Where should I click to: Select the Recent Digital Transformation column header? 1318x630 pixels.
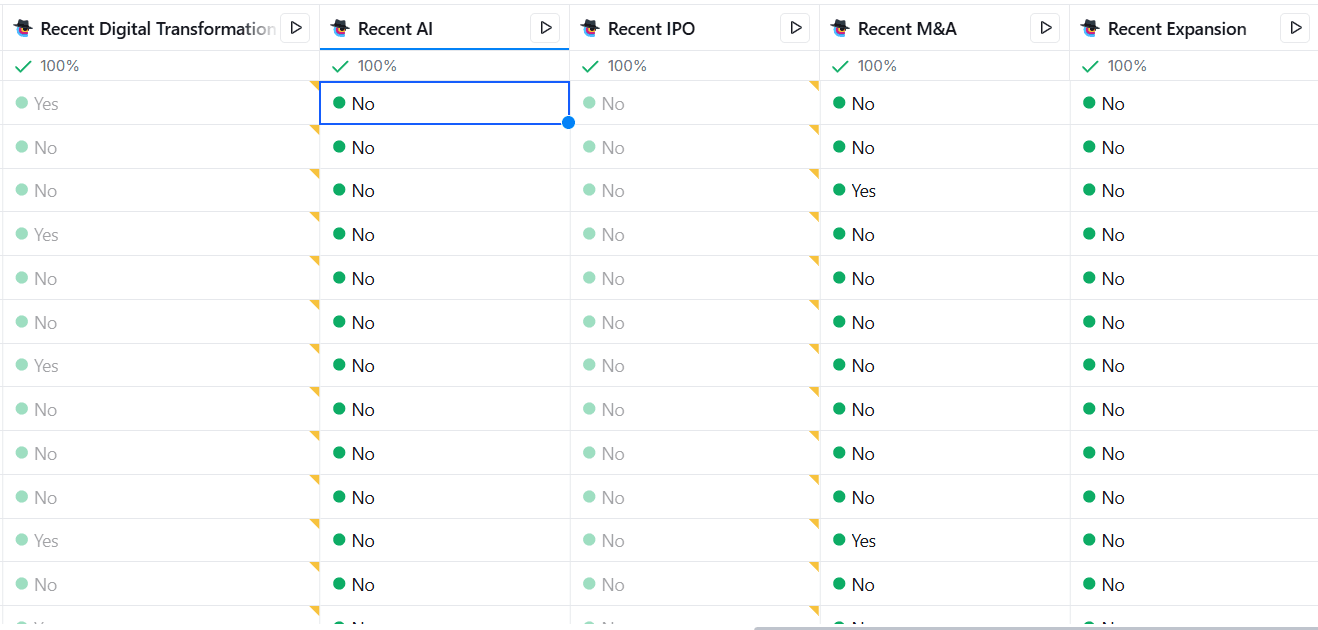tap(158, 29)
